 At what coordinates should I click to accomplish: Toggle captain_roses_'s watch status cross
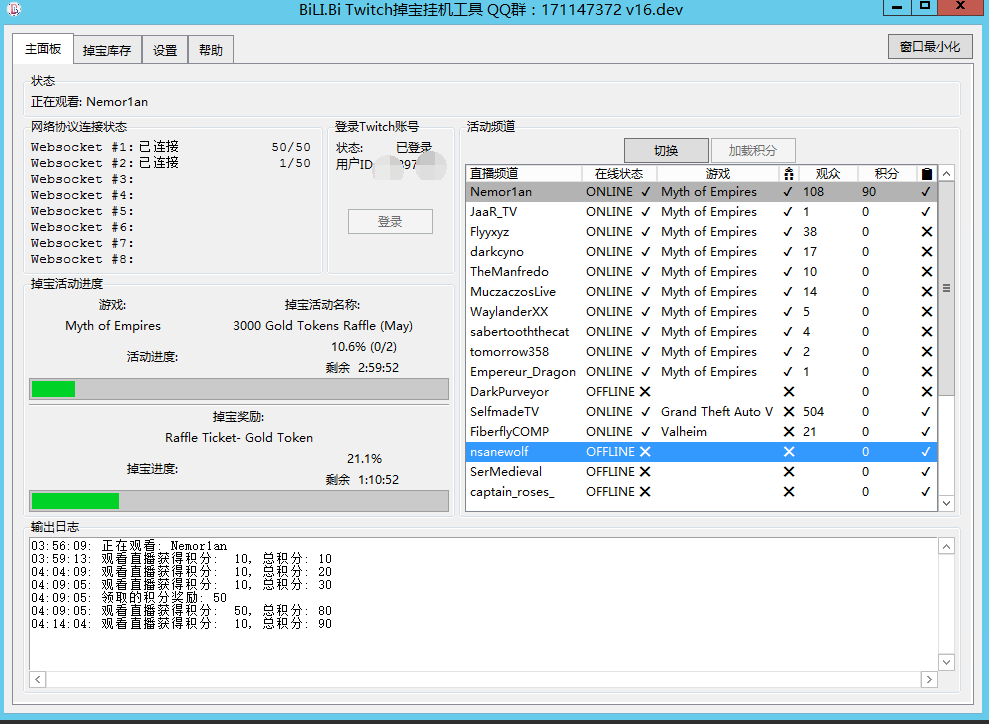point(789,491)
